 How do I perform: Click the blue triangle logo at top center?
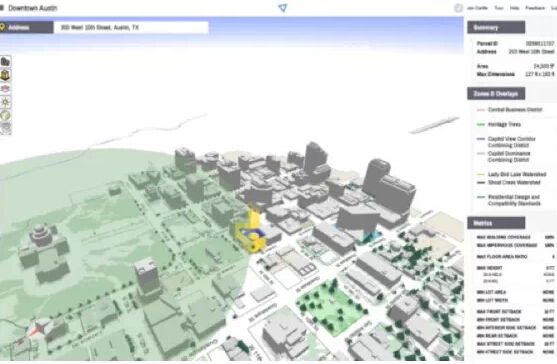tap(283, 8)
